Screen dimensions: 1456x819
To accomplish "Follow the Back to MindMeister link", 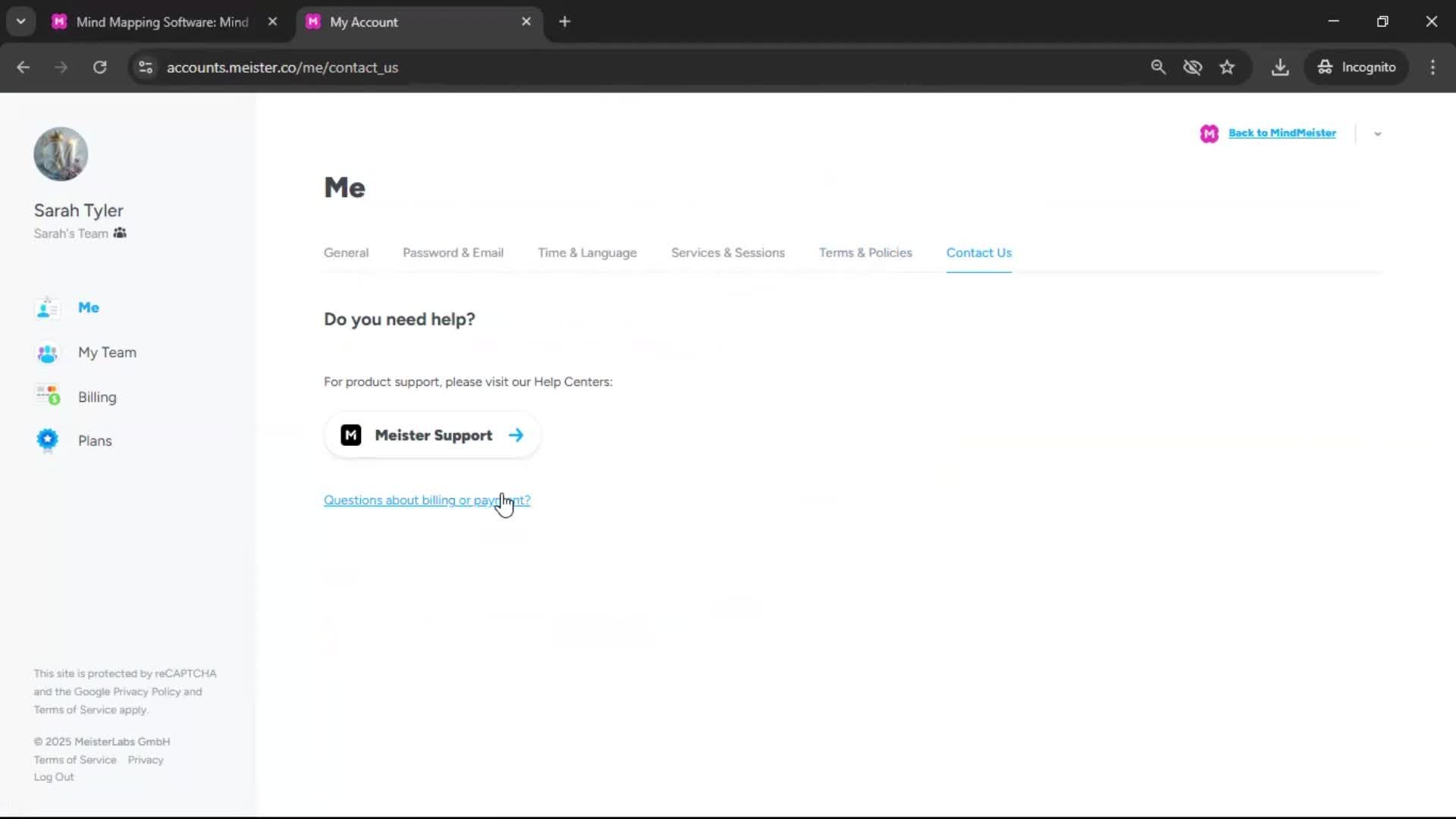I will pyautogui.click(x=1282, y=133).
